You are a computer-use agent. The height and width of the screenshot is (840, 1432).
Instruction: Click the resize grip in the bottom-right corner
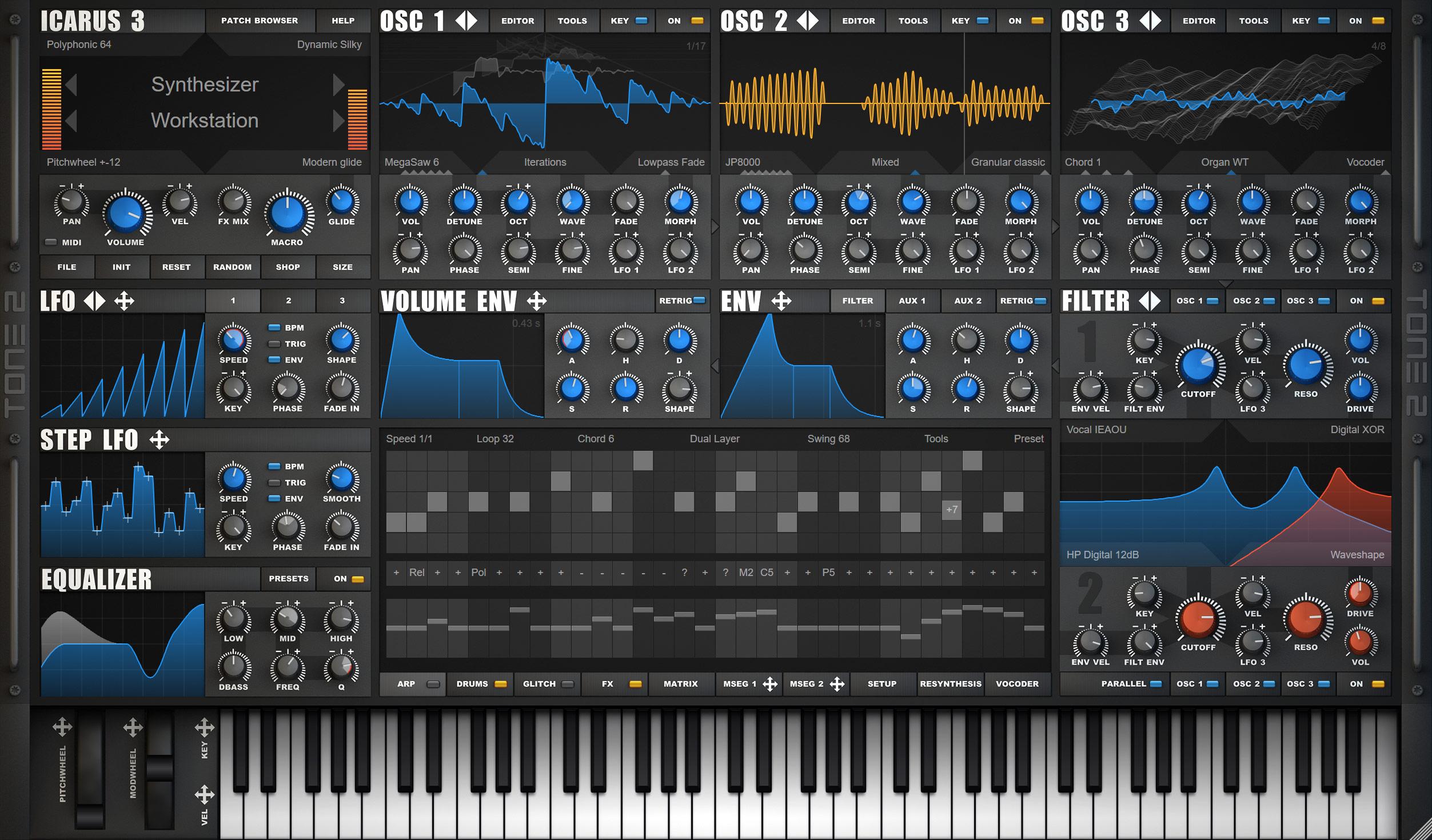coord(1422,830)
